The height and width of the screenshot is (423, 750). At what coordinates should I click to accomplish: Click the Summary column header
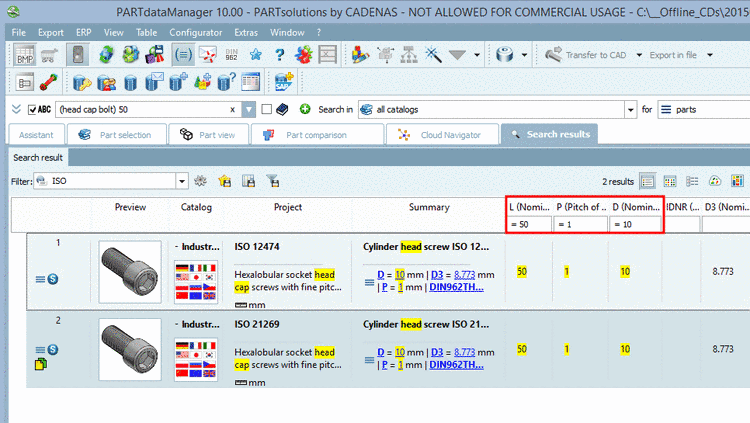click(429, 207)
